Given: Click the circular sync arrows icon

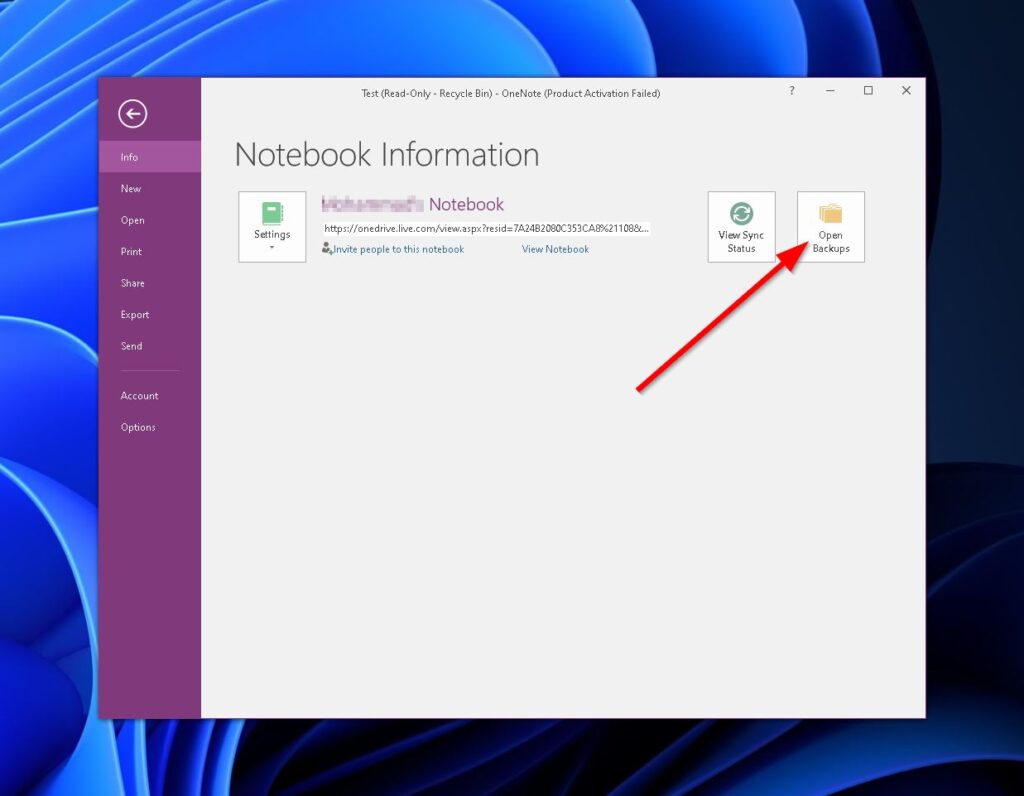Looking at the screenshot, I should 741,213.
